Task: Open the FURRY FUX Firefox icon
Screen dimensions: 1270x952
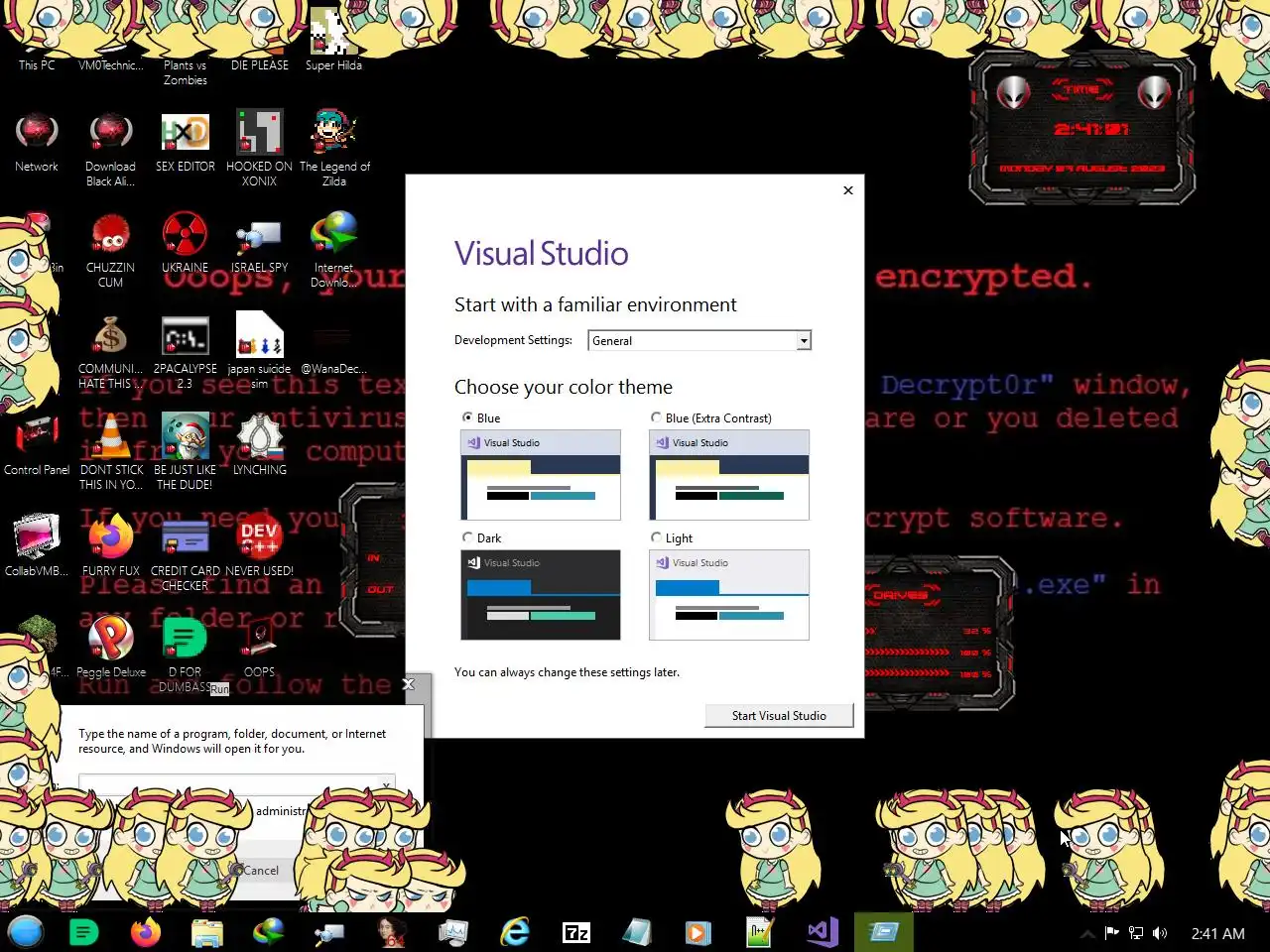Action: (x=111, y=546)
